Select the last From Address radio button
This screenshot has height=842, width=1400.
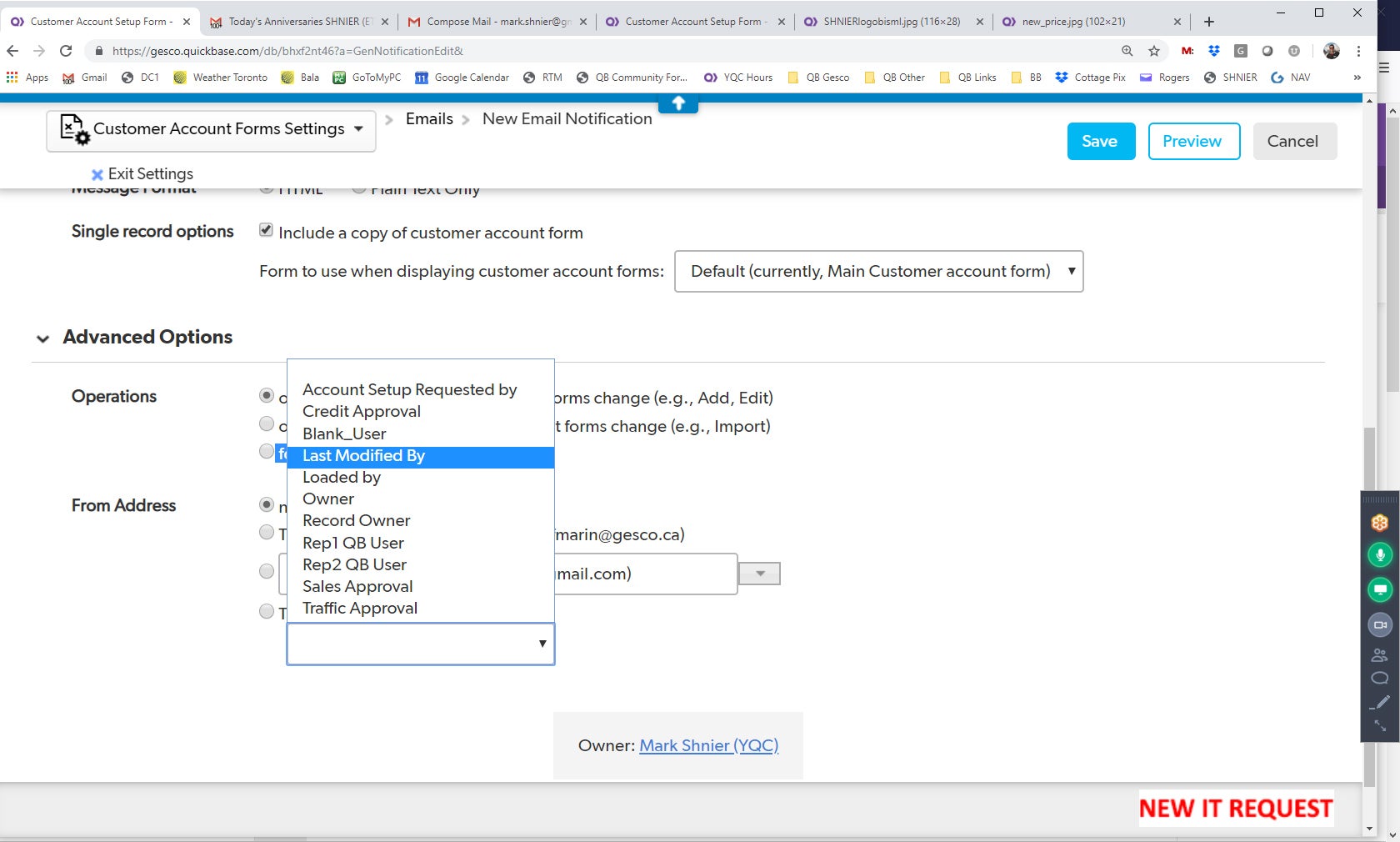(267, 611)
